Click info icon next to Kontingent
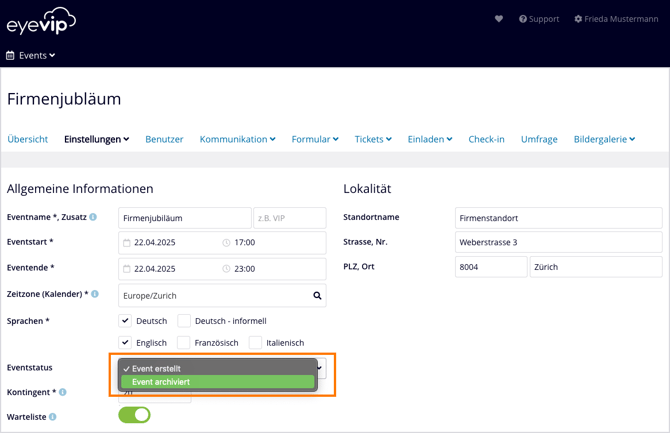This screenshot has width=670, height=433. pyautogui.click(x=63, y=392)
